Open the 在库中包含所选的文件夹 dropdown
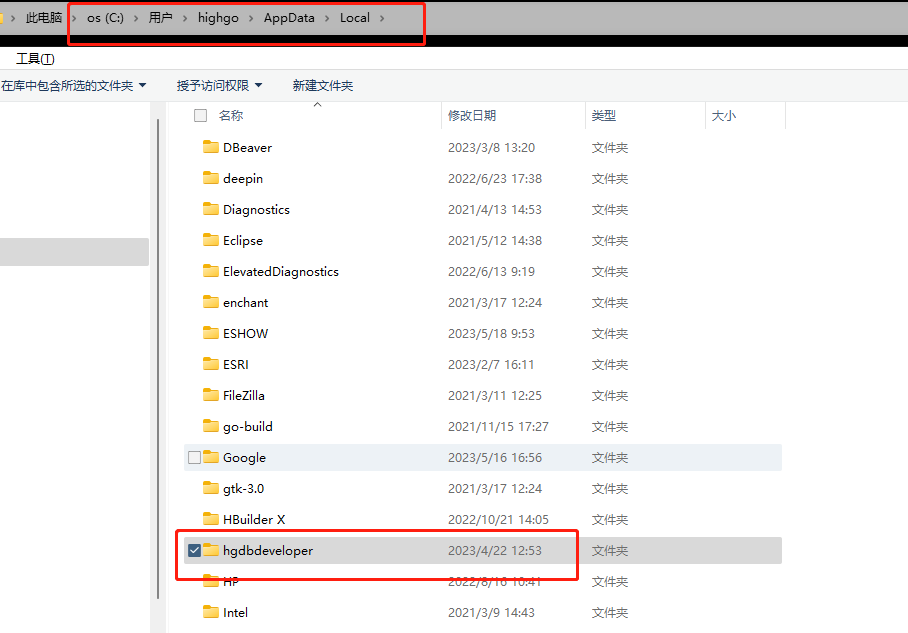908x633 pixels. (x=74, y=86)
